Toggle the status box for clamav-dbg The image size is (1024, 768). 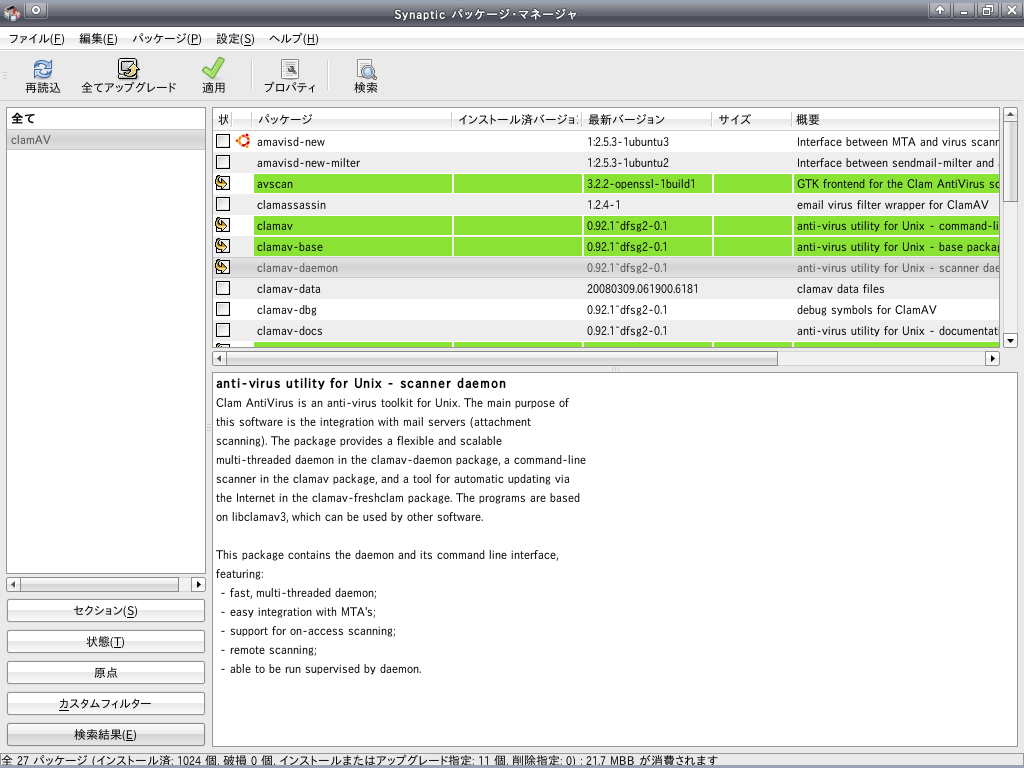[223, 309]
